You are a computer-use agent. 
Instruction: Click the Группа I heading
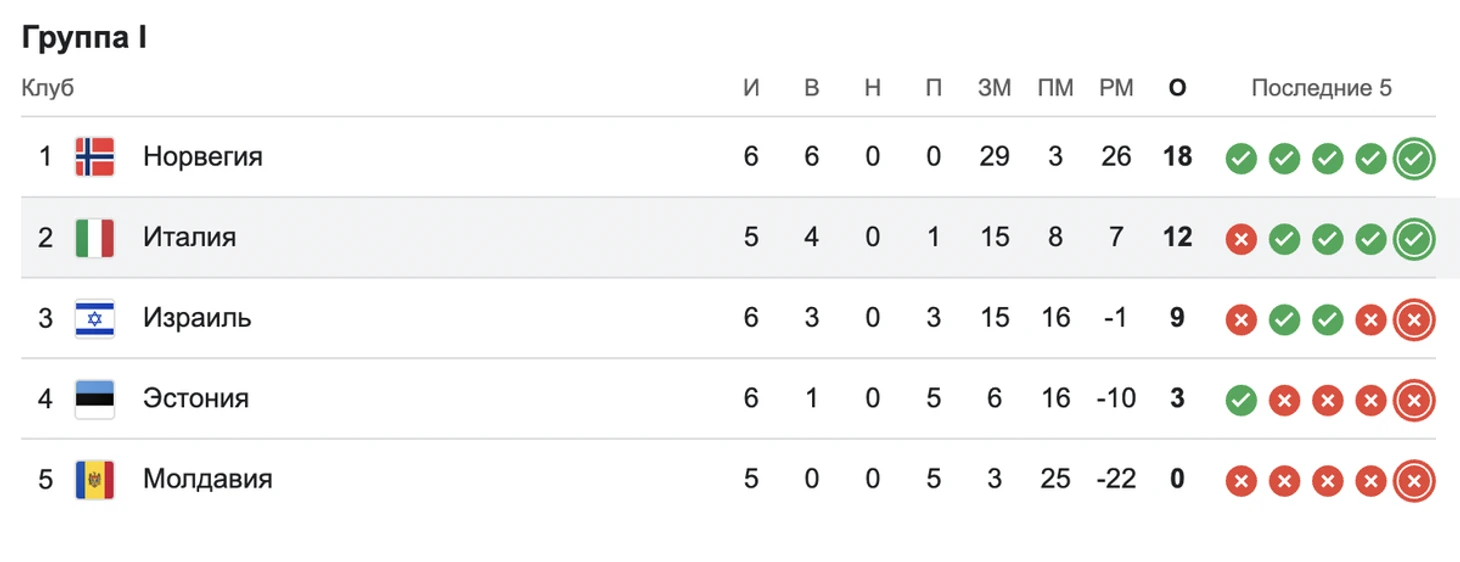point(85,38)
